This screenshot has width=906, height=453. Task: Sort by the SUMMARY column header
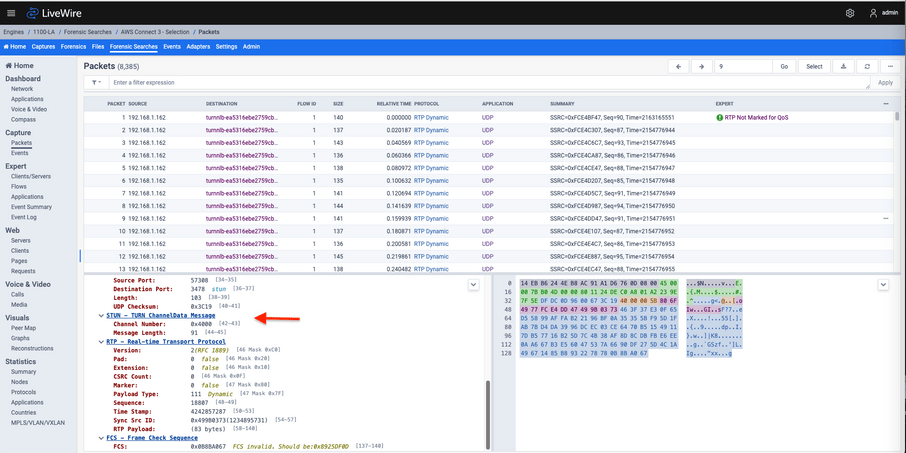pyautogui.click(x=562, y=104)
